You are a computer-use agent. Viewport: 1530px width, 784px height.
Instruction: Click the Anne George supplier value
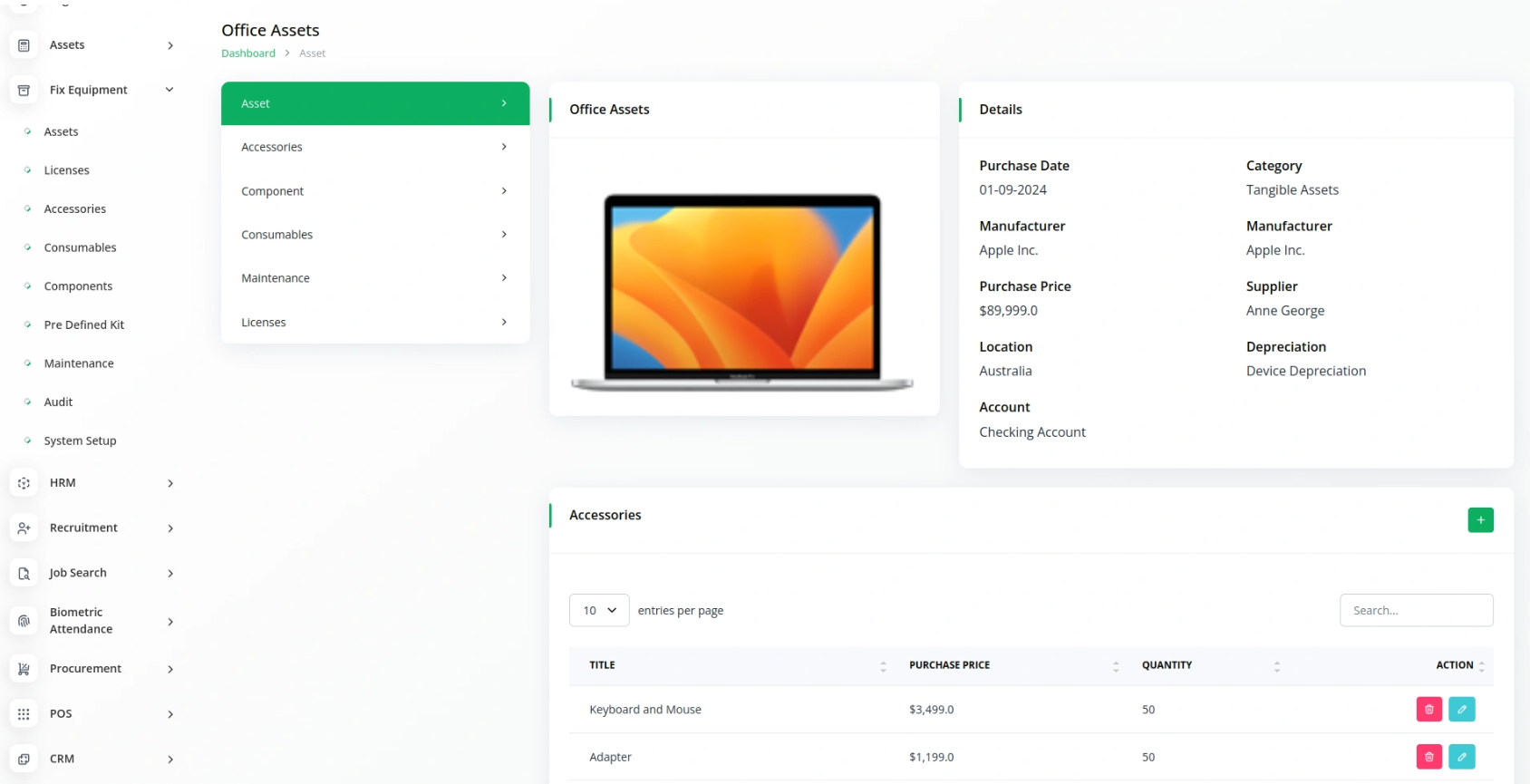click(1284, 311)
